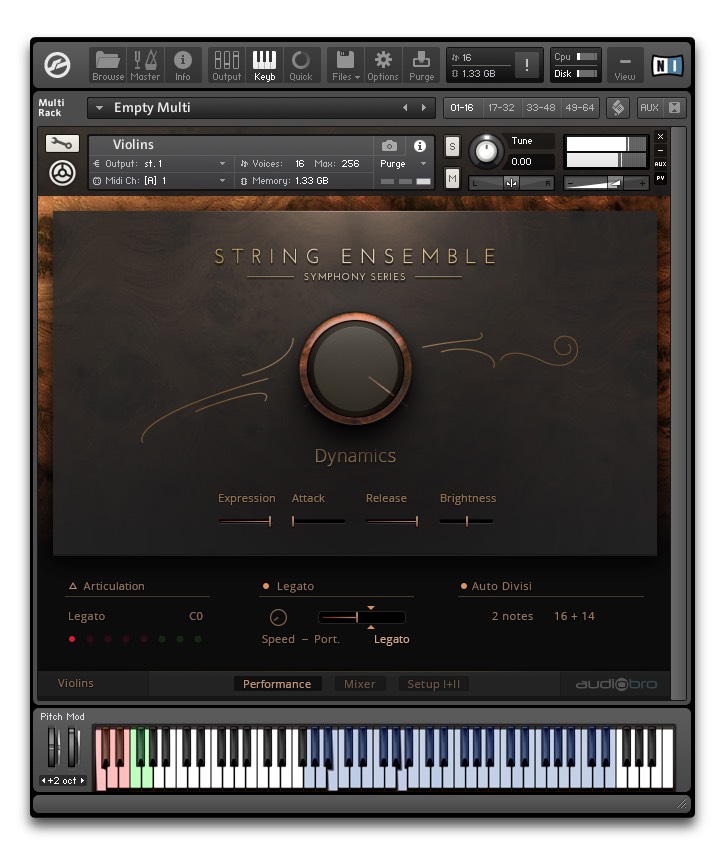Click the Tune knob
This screenshot has height=854, width=726.
[x=486, y=151]
